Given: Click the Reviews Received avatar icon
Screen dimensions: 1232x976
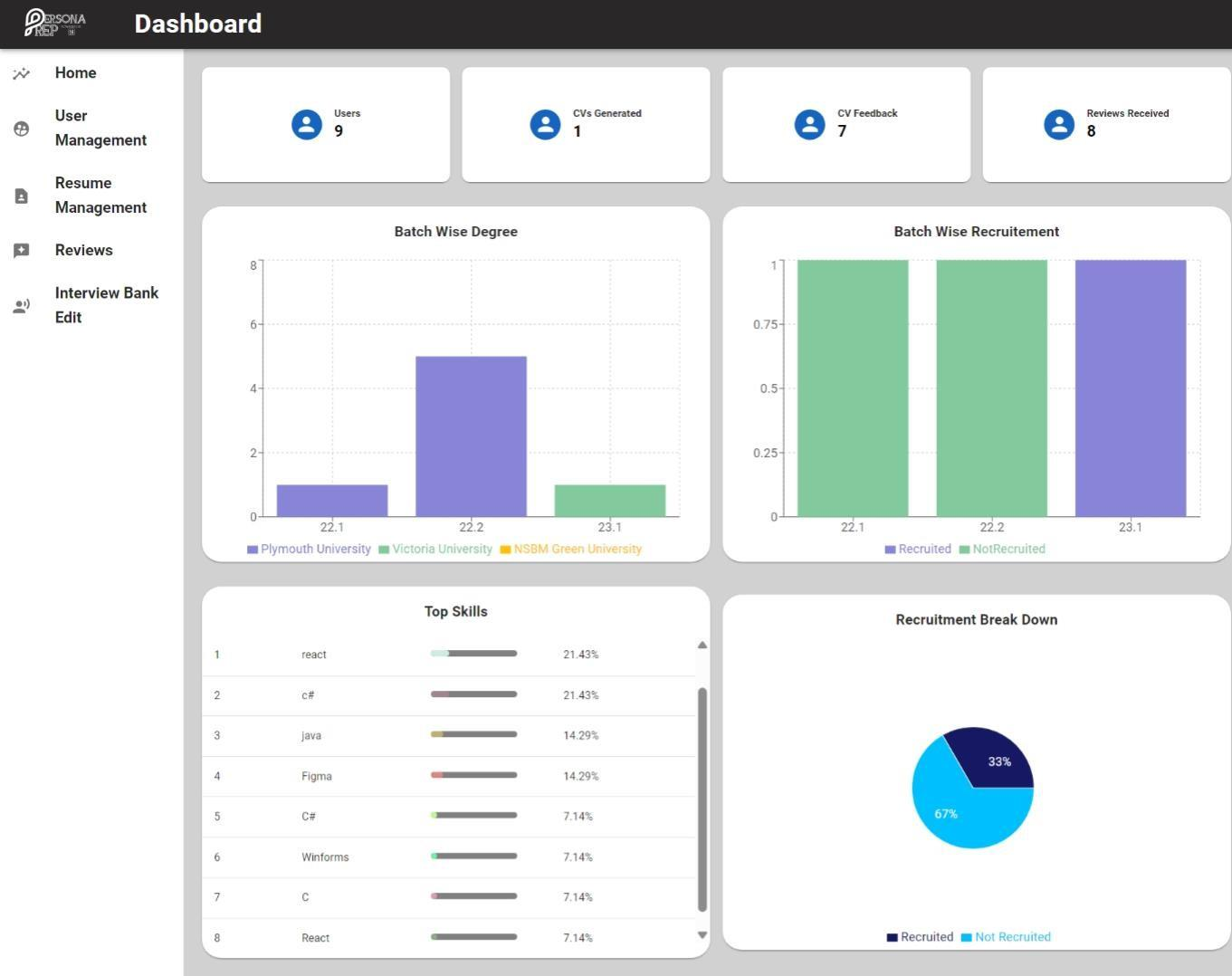Looking at the screenshot, I should (1059, 124).
